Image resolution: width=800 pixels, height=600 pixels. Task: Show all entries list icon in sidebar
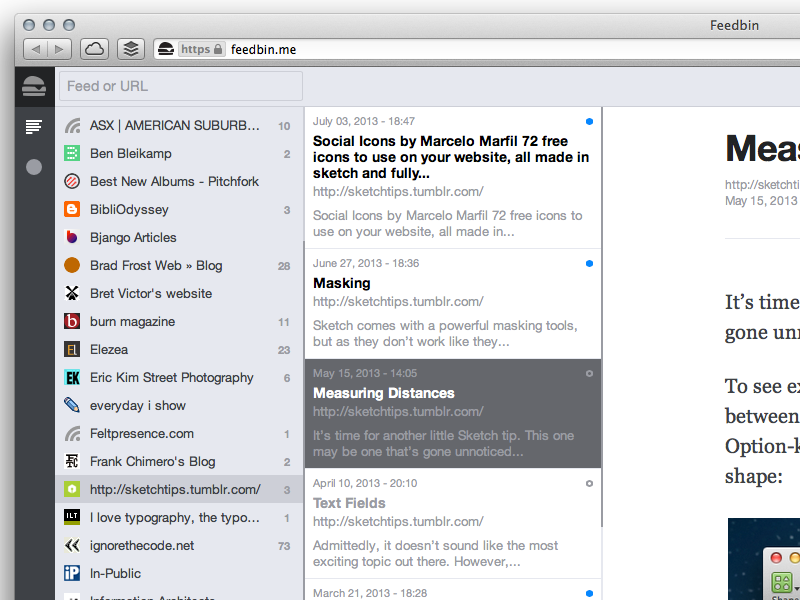pos(34,126)
